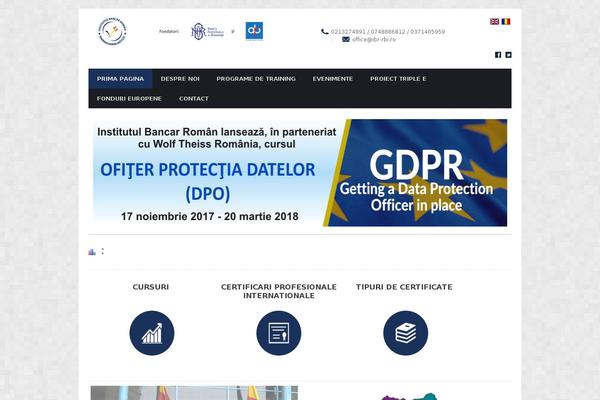Open the BNR founder logo
This screenshot has height=400, width=600.
207,31
